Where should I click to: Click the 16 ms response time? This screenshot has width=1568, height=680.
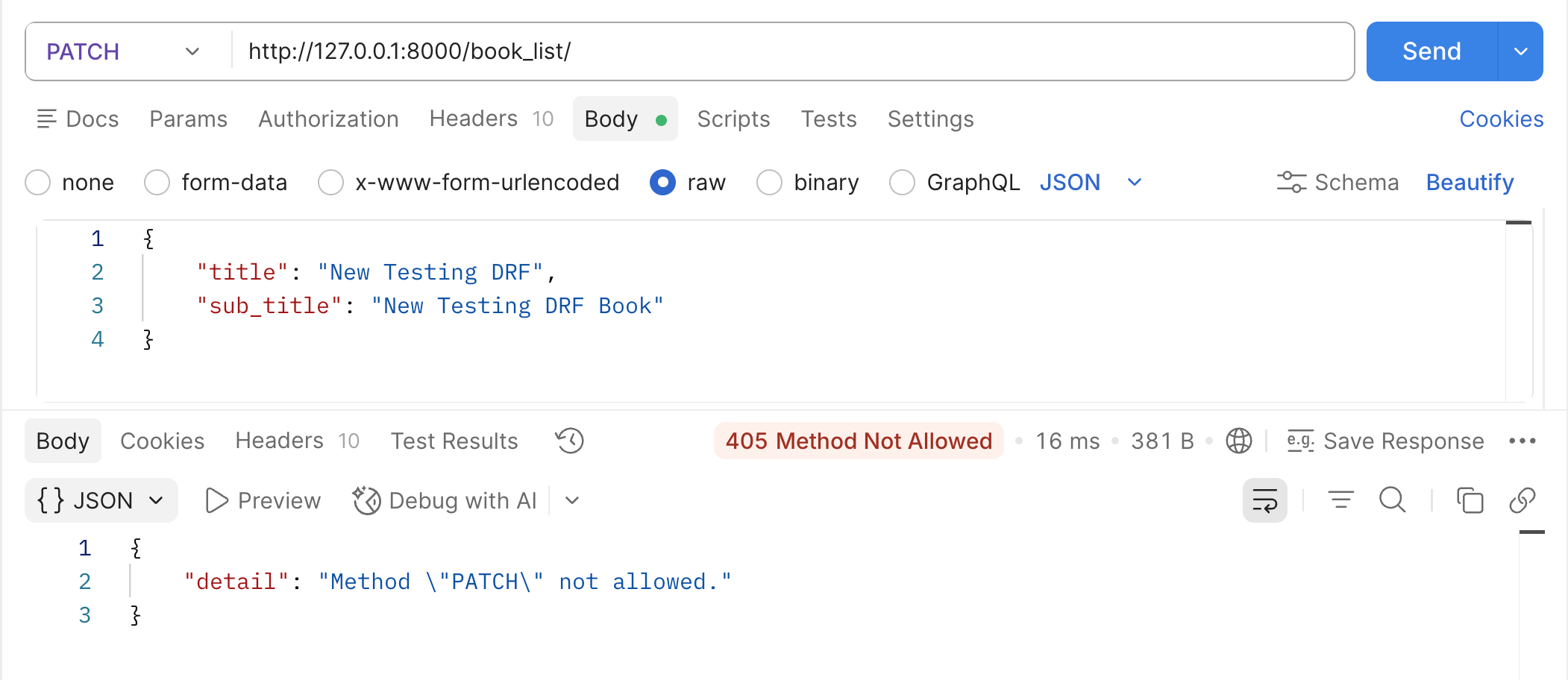(1067, 441)
